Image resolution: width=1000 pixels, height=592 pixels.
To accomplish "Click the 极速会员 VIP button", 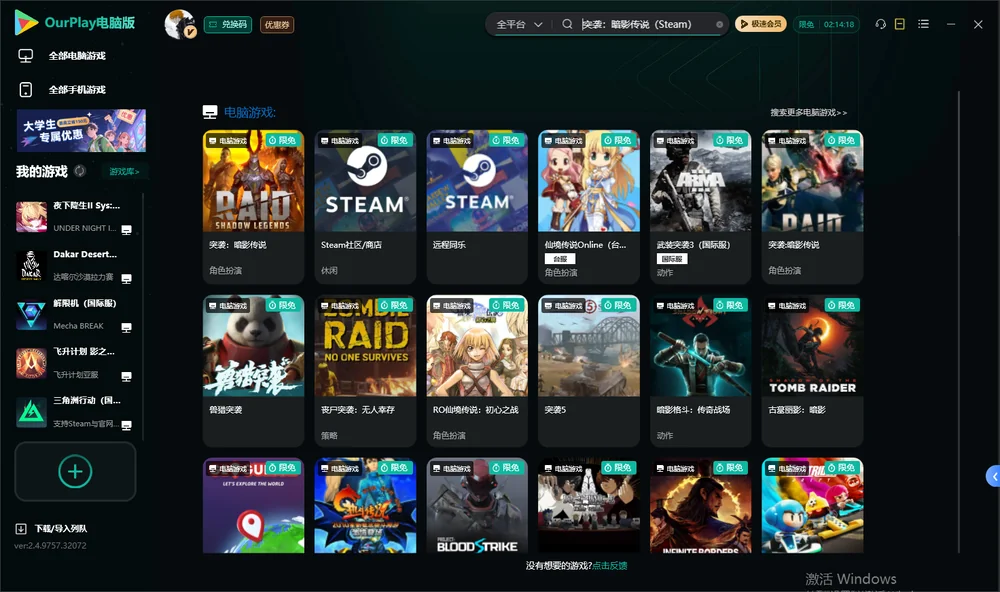I will coord(760,24).
